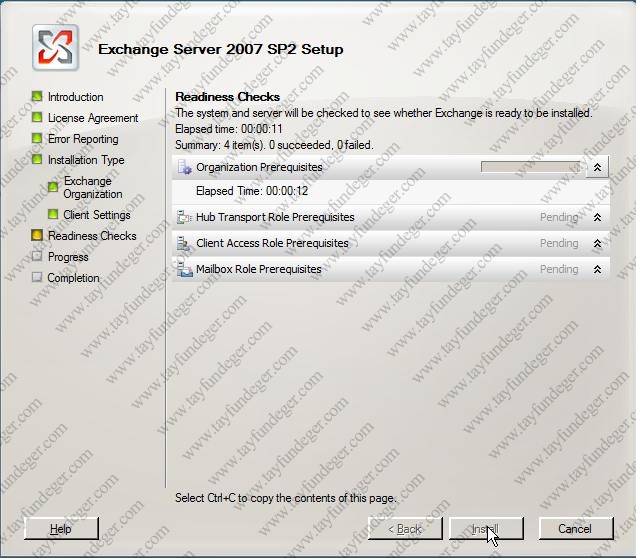Select the License Agreement step label
This screenshot has height=558, width=636.
pos(93,118)
